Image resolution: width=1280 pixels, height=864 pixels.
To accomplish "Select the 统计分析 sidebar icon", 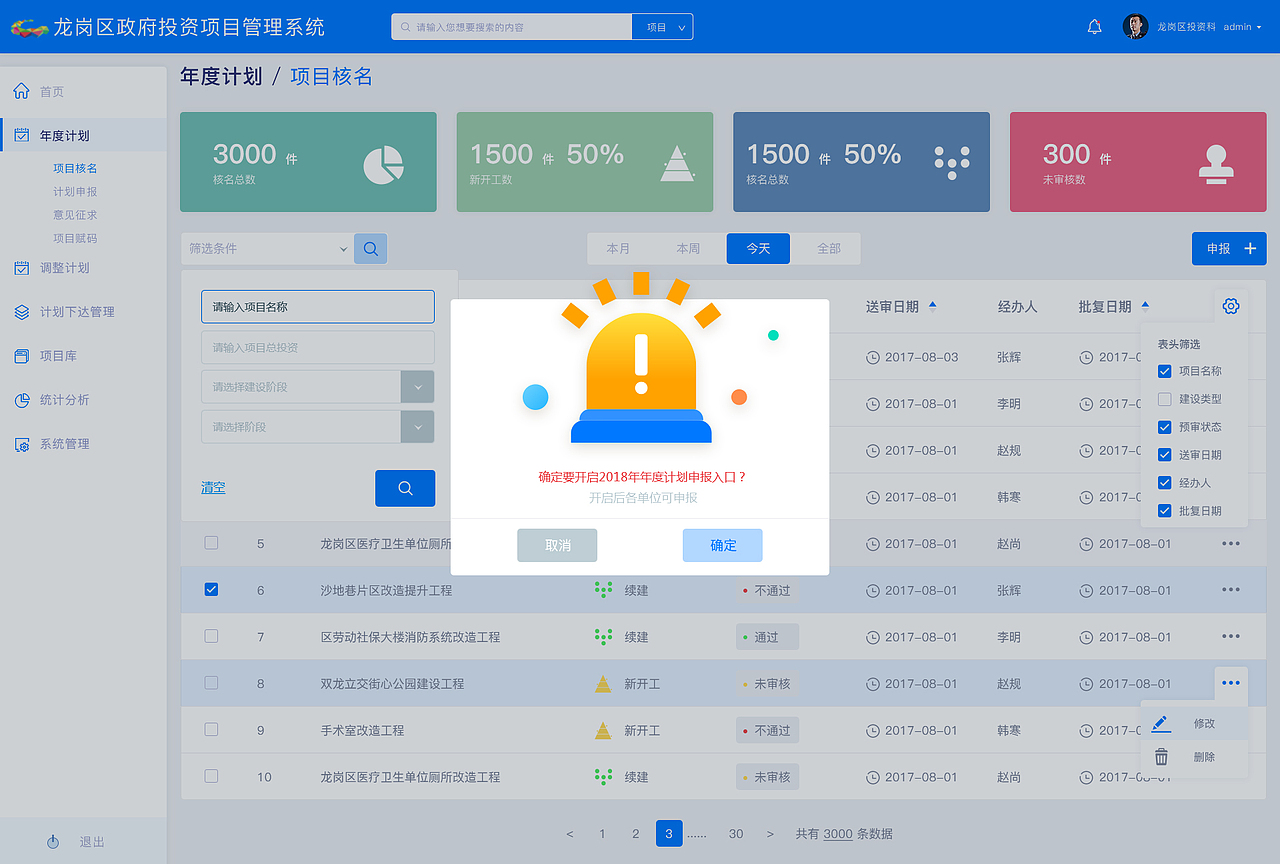I will pos(22,400).
